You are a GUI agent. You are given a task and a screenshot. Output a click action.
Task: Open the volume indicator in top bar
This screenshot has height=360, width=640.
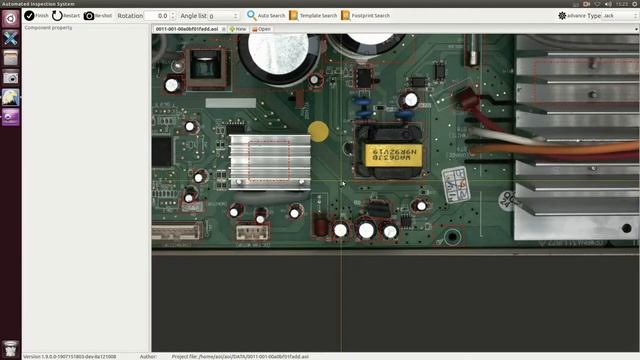(608, 4)
